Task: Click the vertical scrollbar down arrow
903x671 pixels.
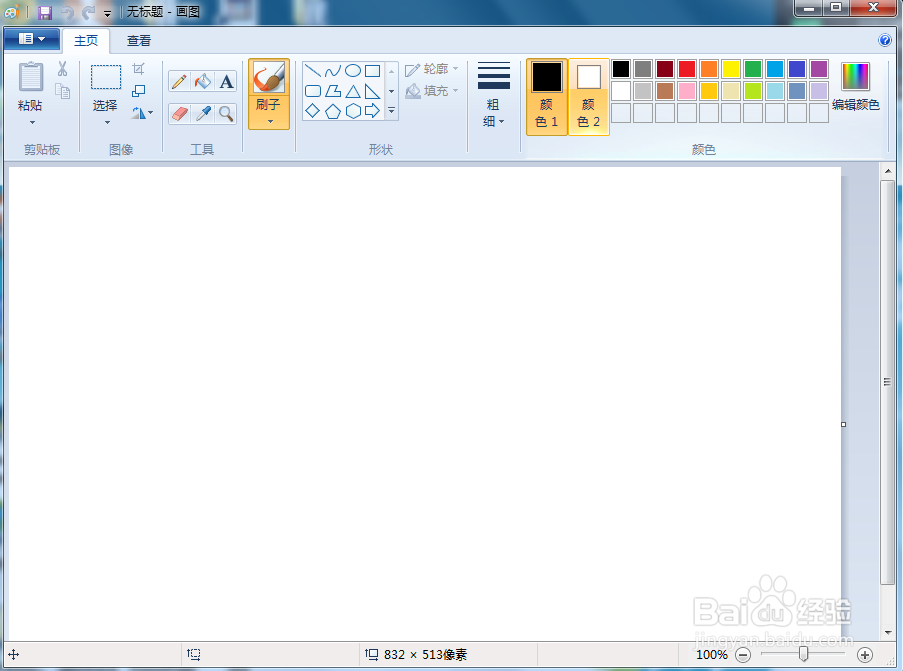Action: 887,632
